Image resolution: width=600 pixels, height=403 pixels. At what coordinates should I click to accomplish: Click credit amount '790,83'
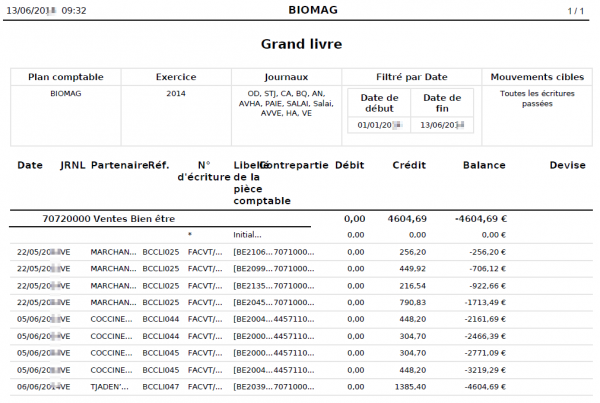[412, 302]
